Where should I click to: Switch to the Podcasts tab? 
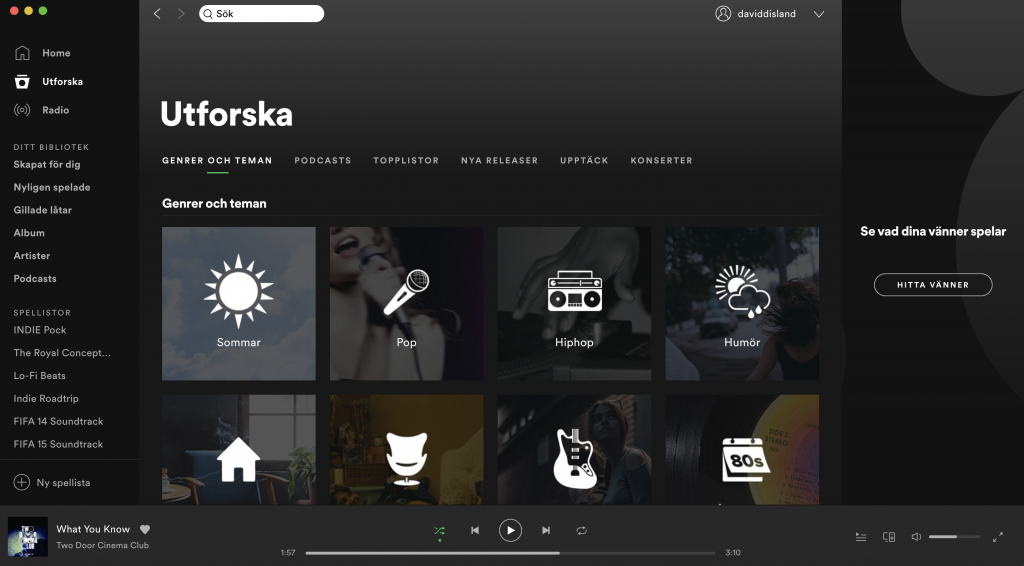[x=323, y=161]
